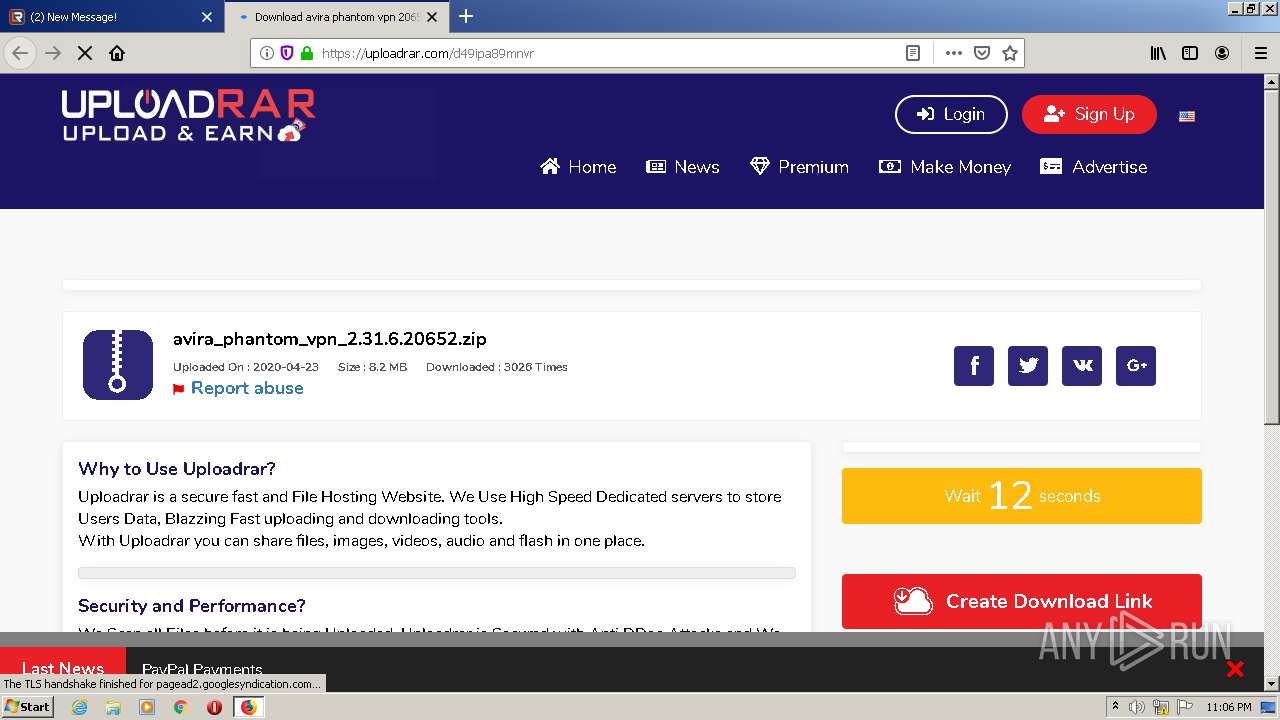Click the zip file archive icon
Viewport: 1280px width, 720px height.
click(x=118, y=365)
